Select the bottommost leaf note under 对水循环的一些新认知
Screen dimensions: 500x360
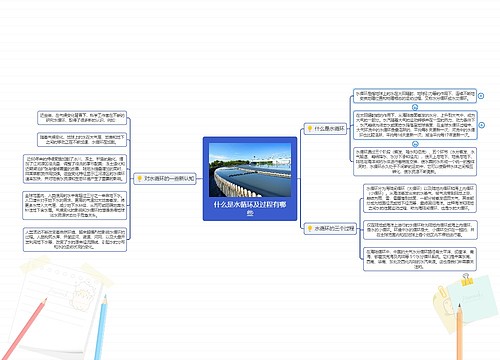point(75,240)
